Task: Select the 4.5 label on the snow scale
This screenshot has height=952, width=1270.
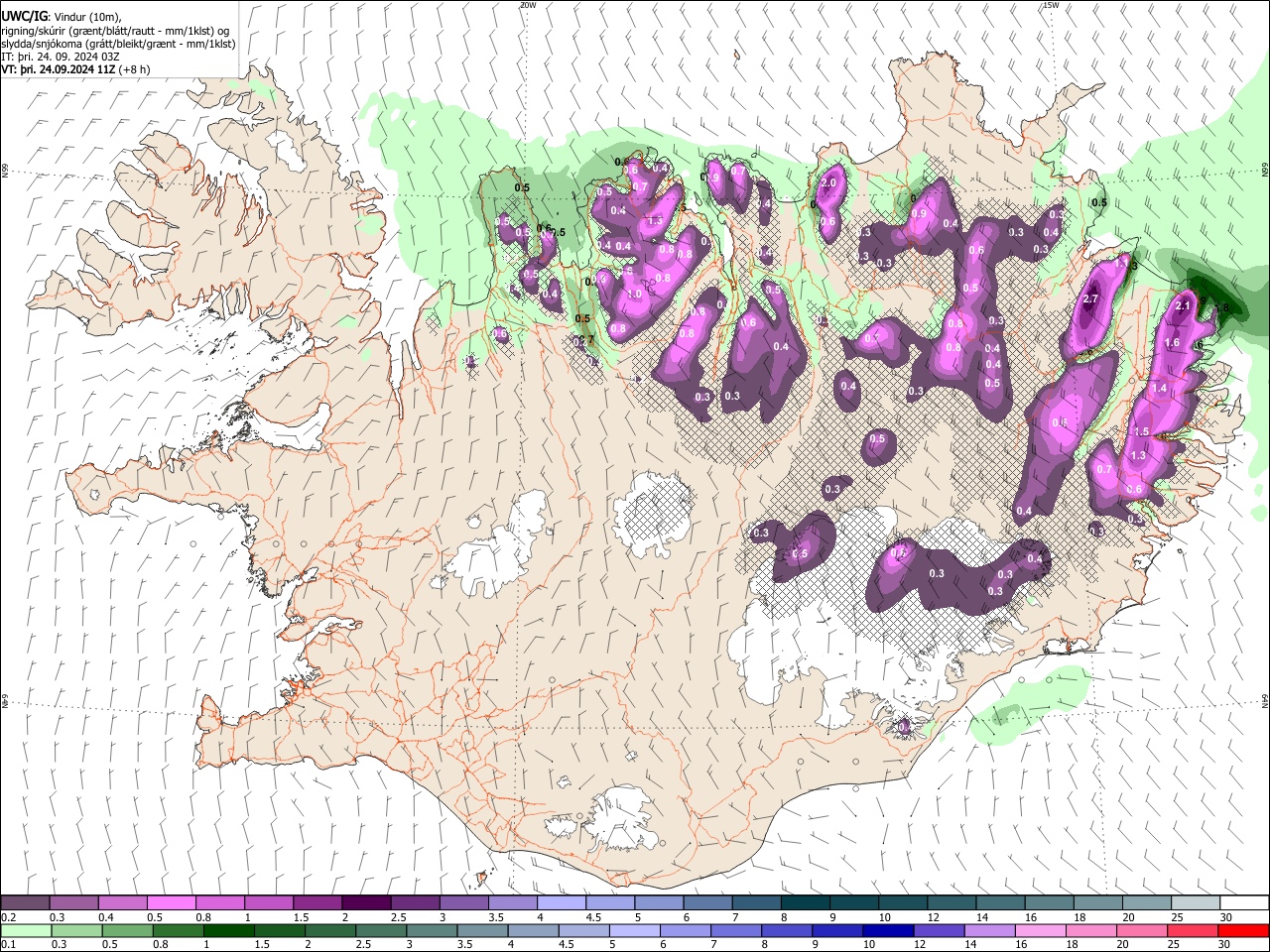Action: (594, 917)
